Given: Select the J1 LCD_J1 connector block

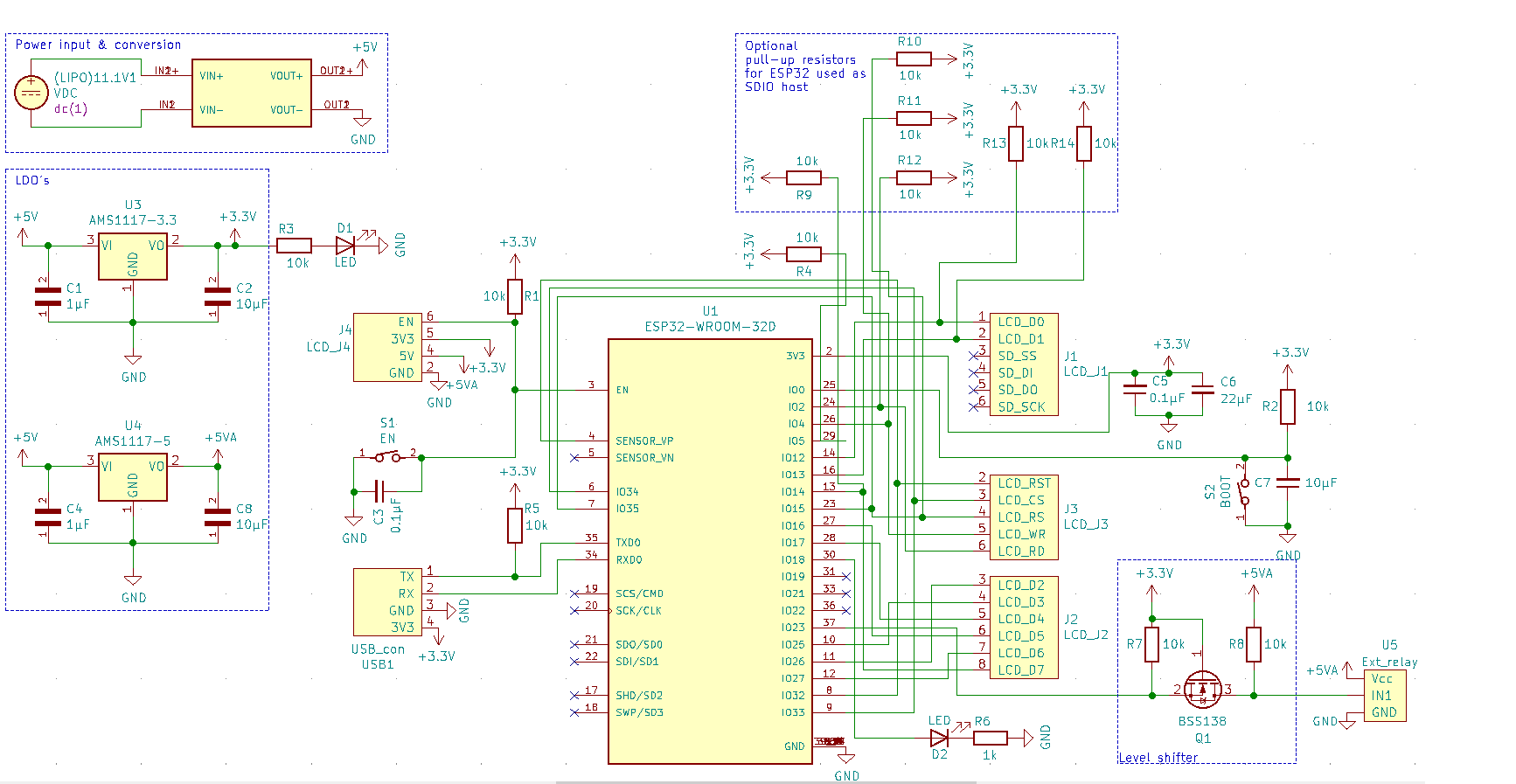Looking at the screenshot, I should pyautogui.click(x=1024, y=364).
